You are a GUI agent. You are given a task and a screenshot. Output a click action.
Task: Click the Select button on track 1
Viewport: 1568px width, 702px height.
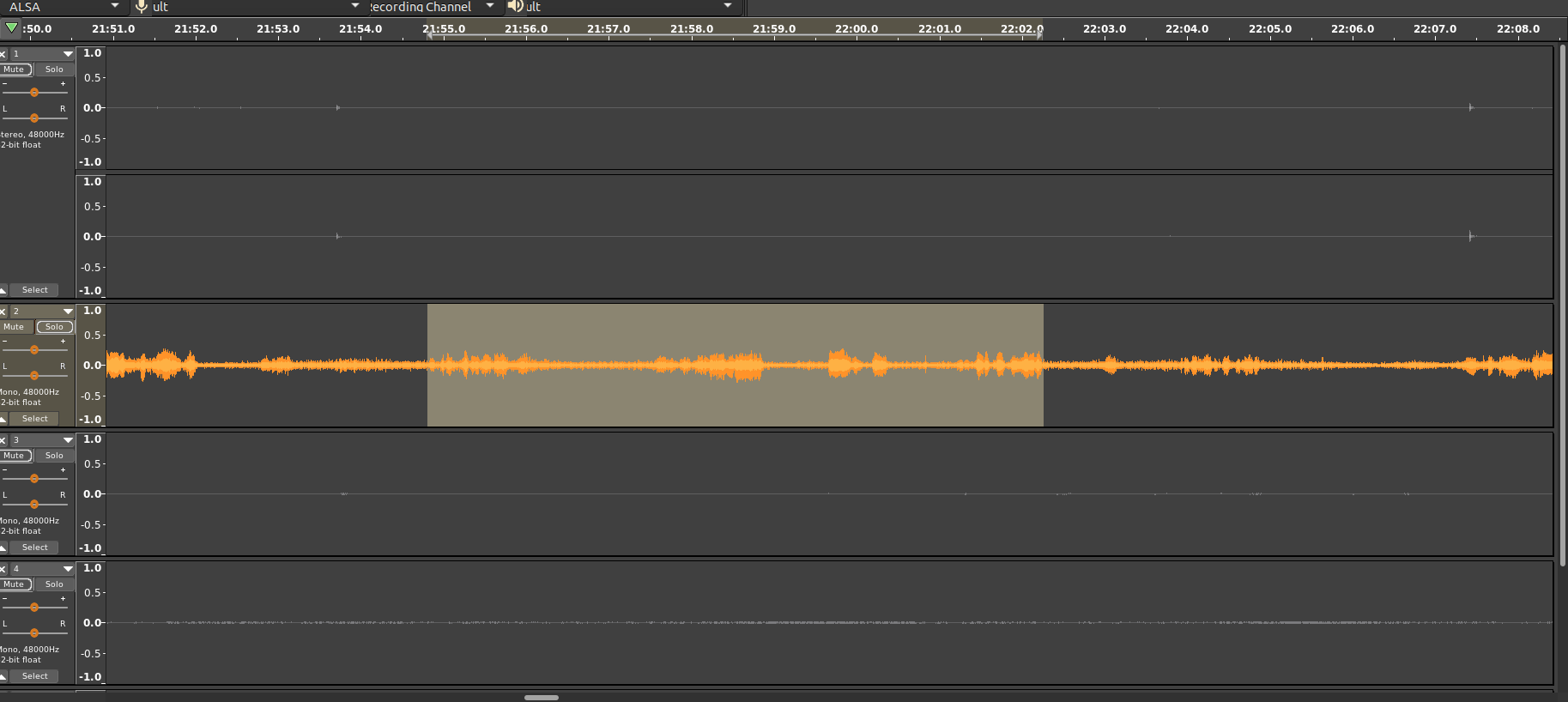pos(34,290)
